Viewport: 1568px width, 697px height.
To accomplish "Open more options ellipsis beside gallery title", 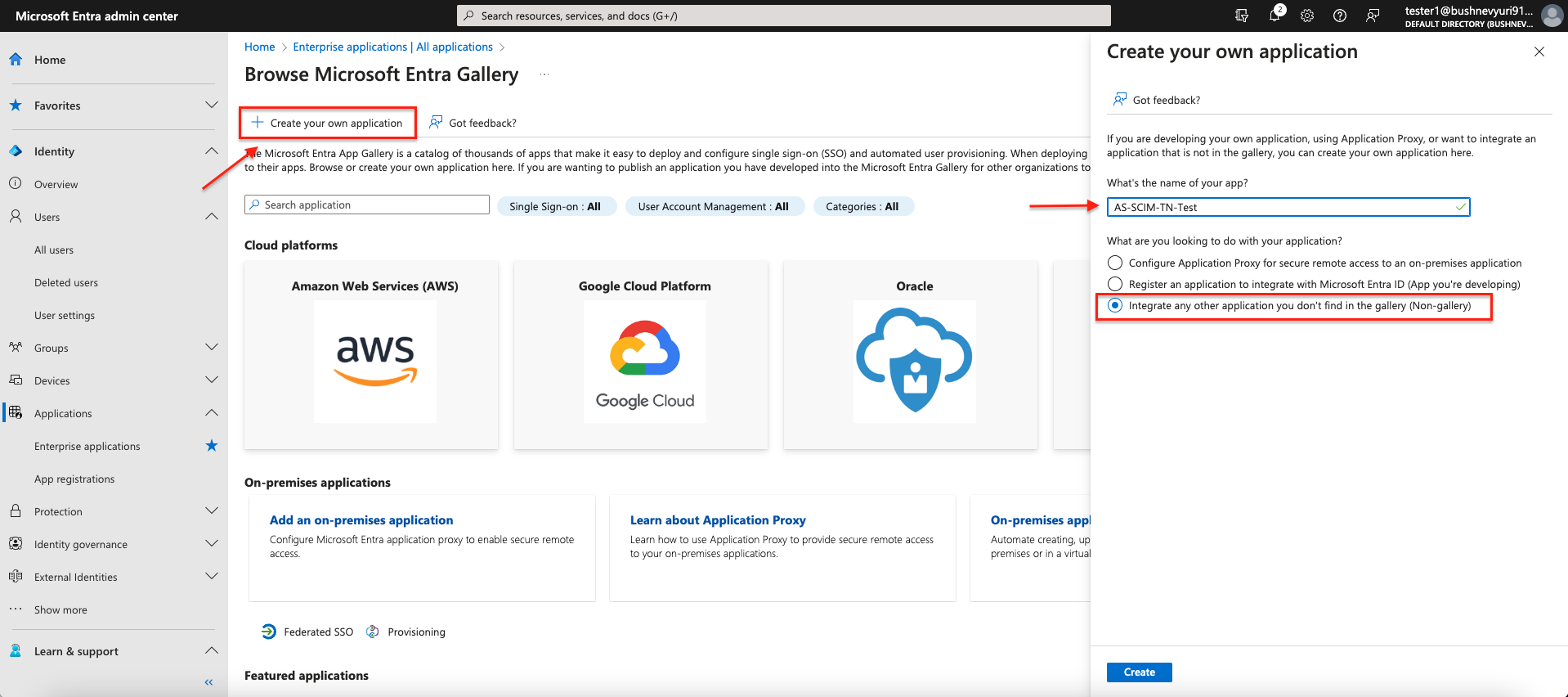I will tap(544, 74).
